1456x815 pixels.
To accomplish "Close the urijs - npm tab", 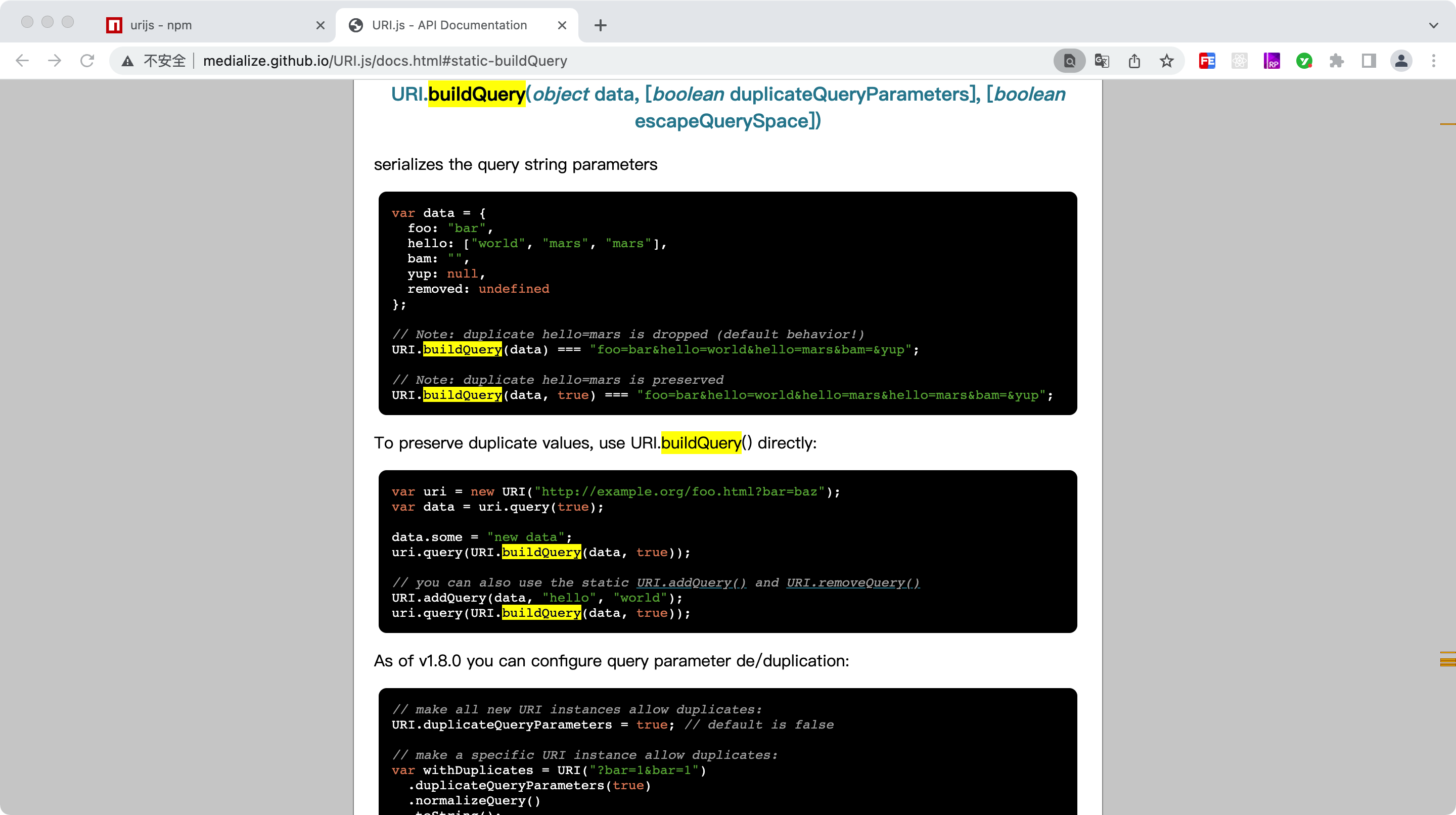I will click(x=320, y=25).
